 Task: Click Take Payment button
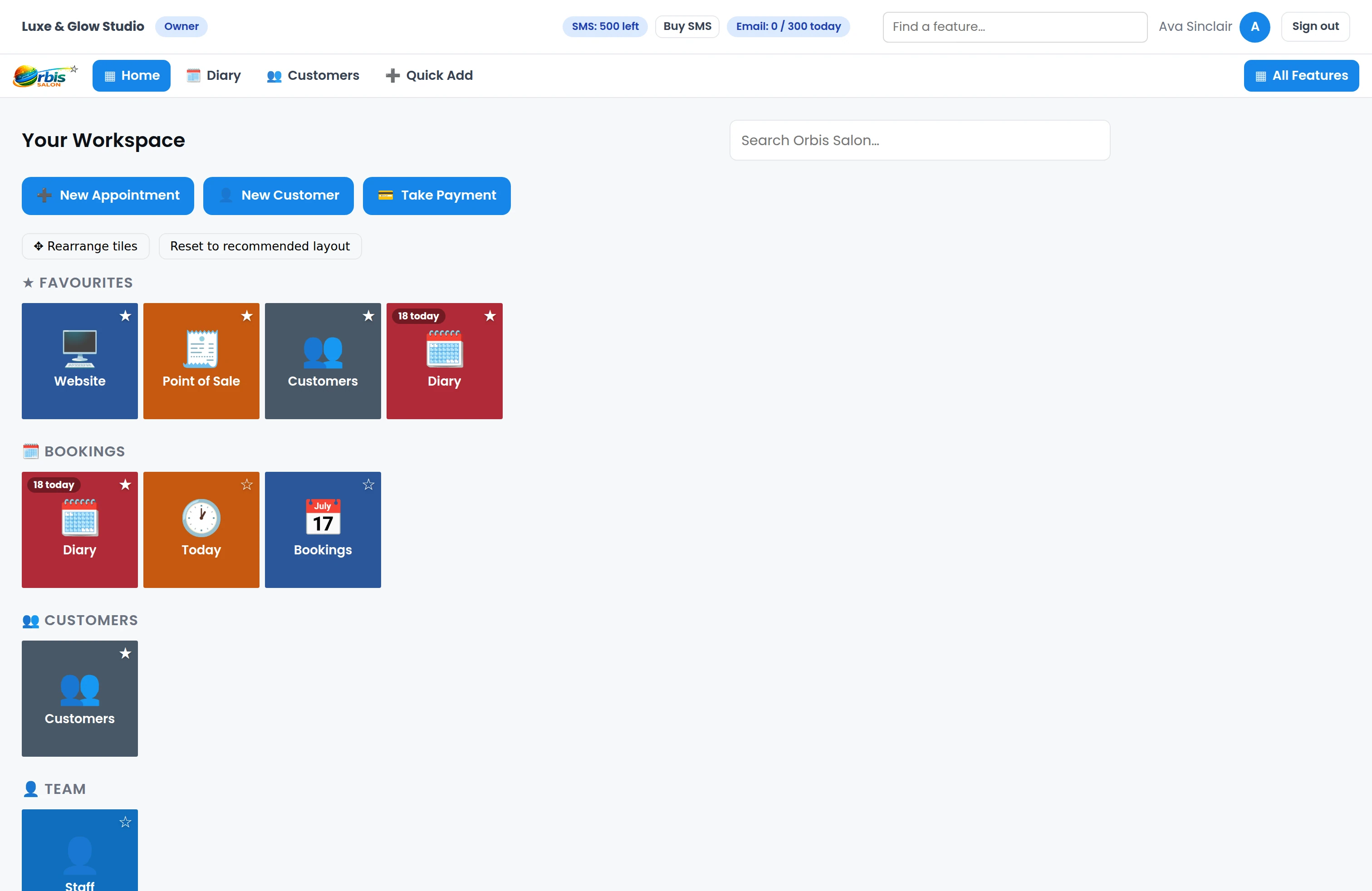(x=437, y=196)
